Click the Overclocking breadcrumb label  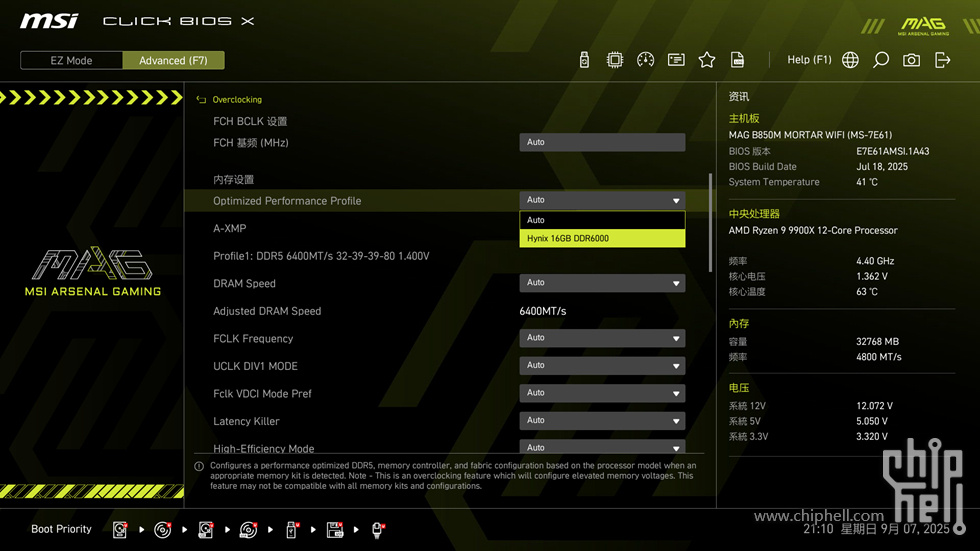[x=237, y=99]
